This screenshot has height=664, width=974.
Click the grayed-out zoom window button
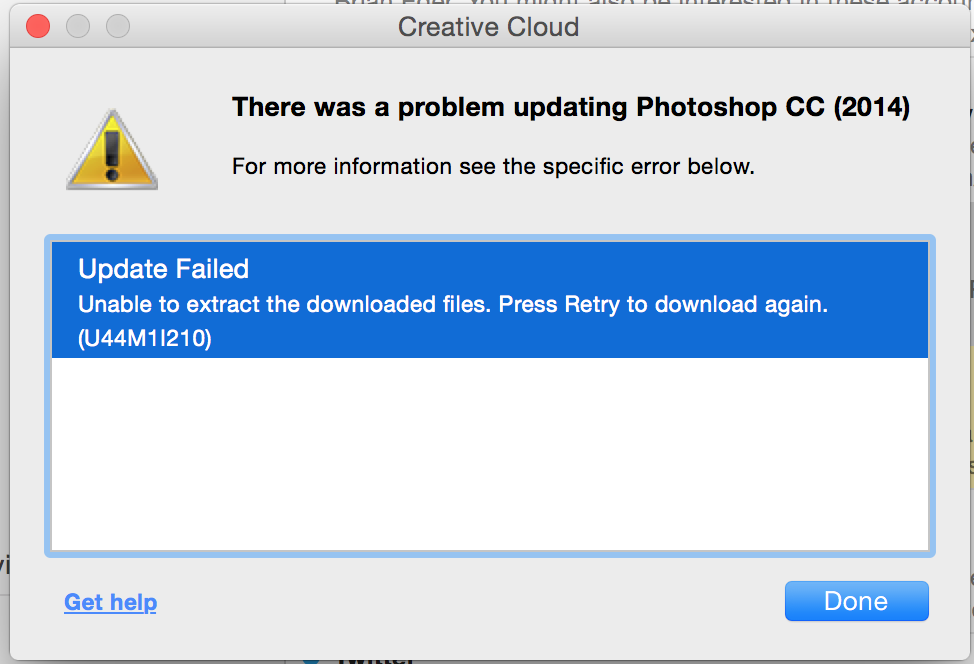tap(118, 25)
